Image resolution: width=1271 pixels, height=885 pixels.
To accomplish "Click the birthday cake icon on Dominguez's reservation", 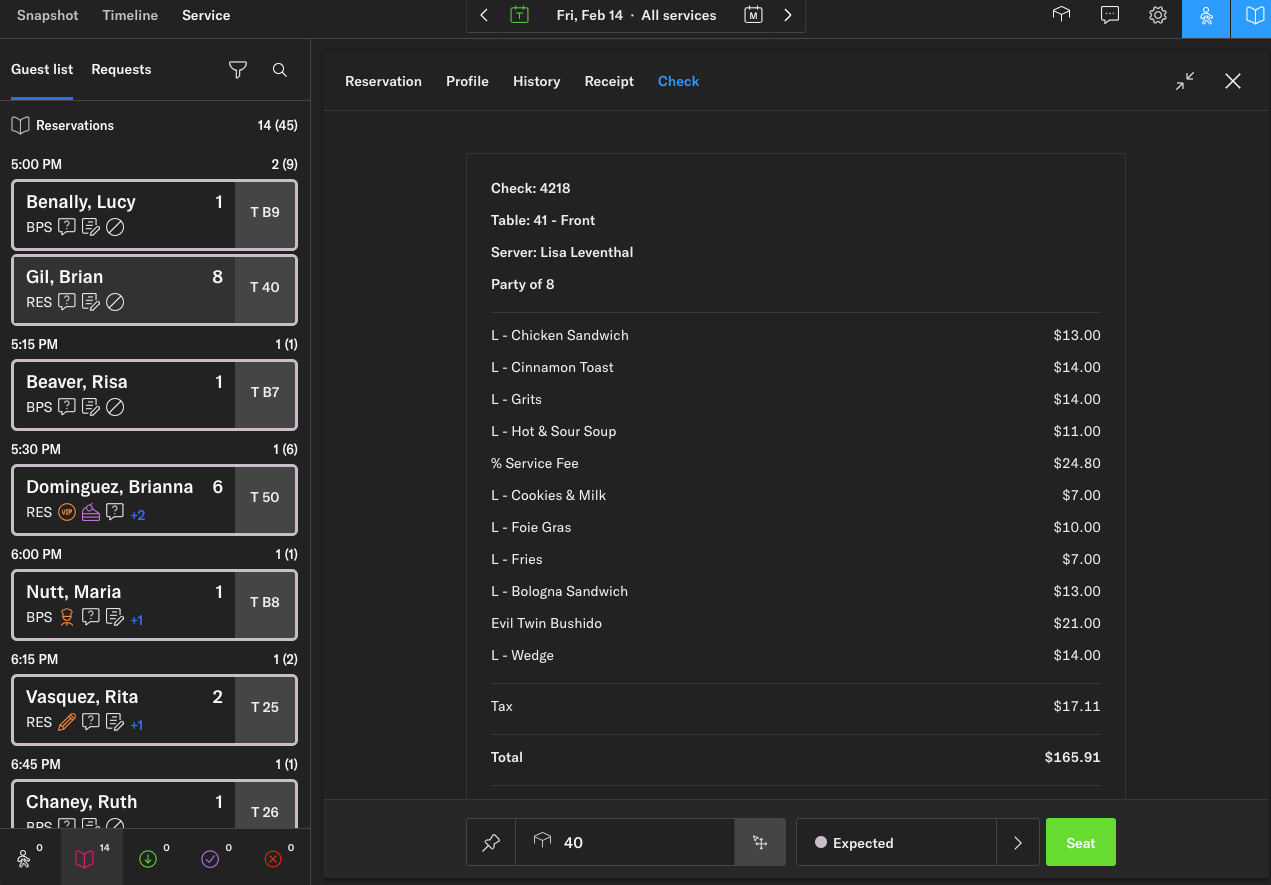I will click(x=91, y=512).
